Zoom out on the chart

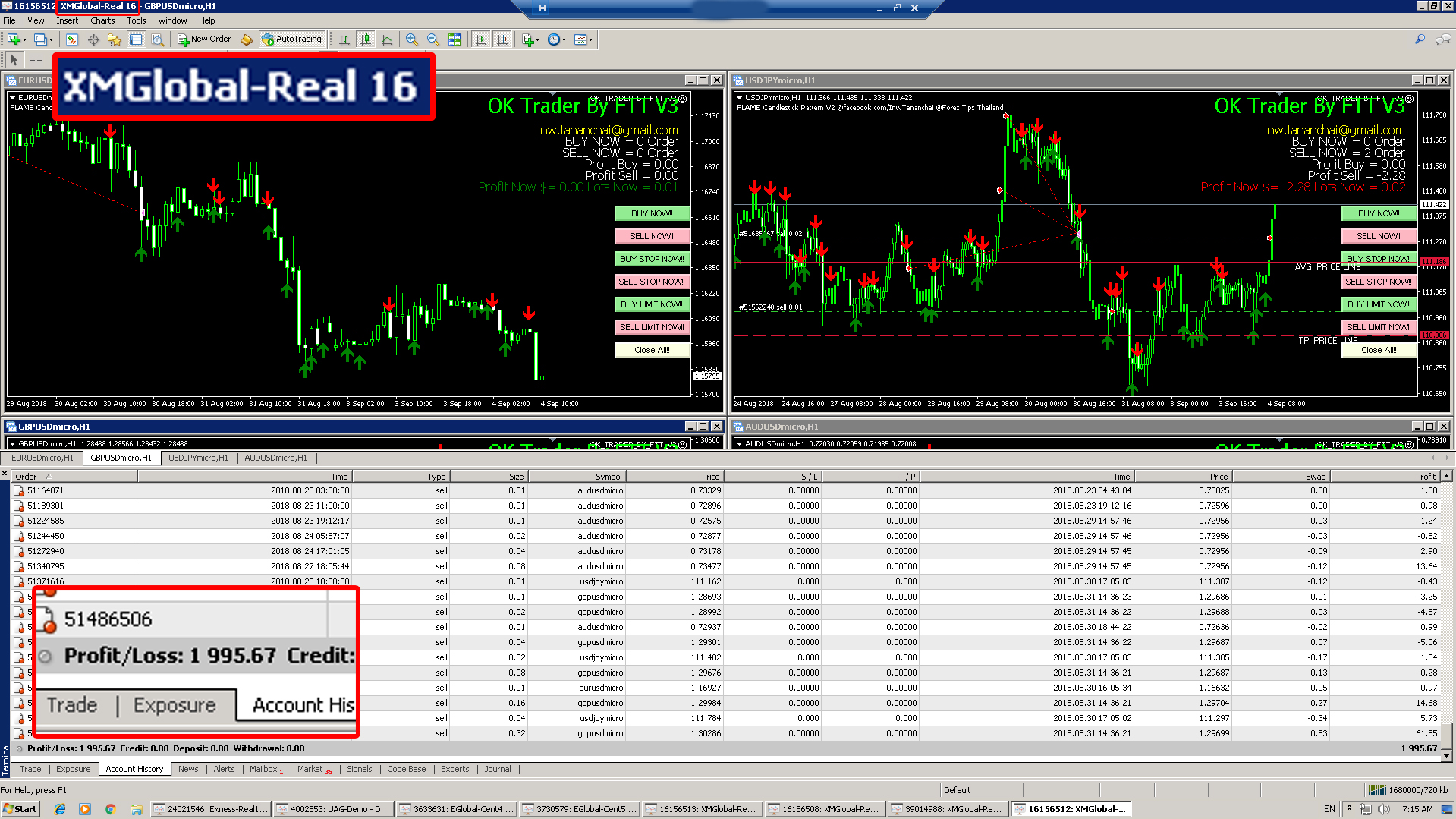(x=433, y=39)
